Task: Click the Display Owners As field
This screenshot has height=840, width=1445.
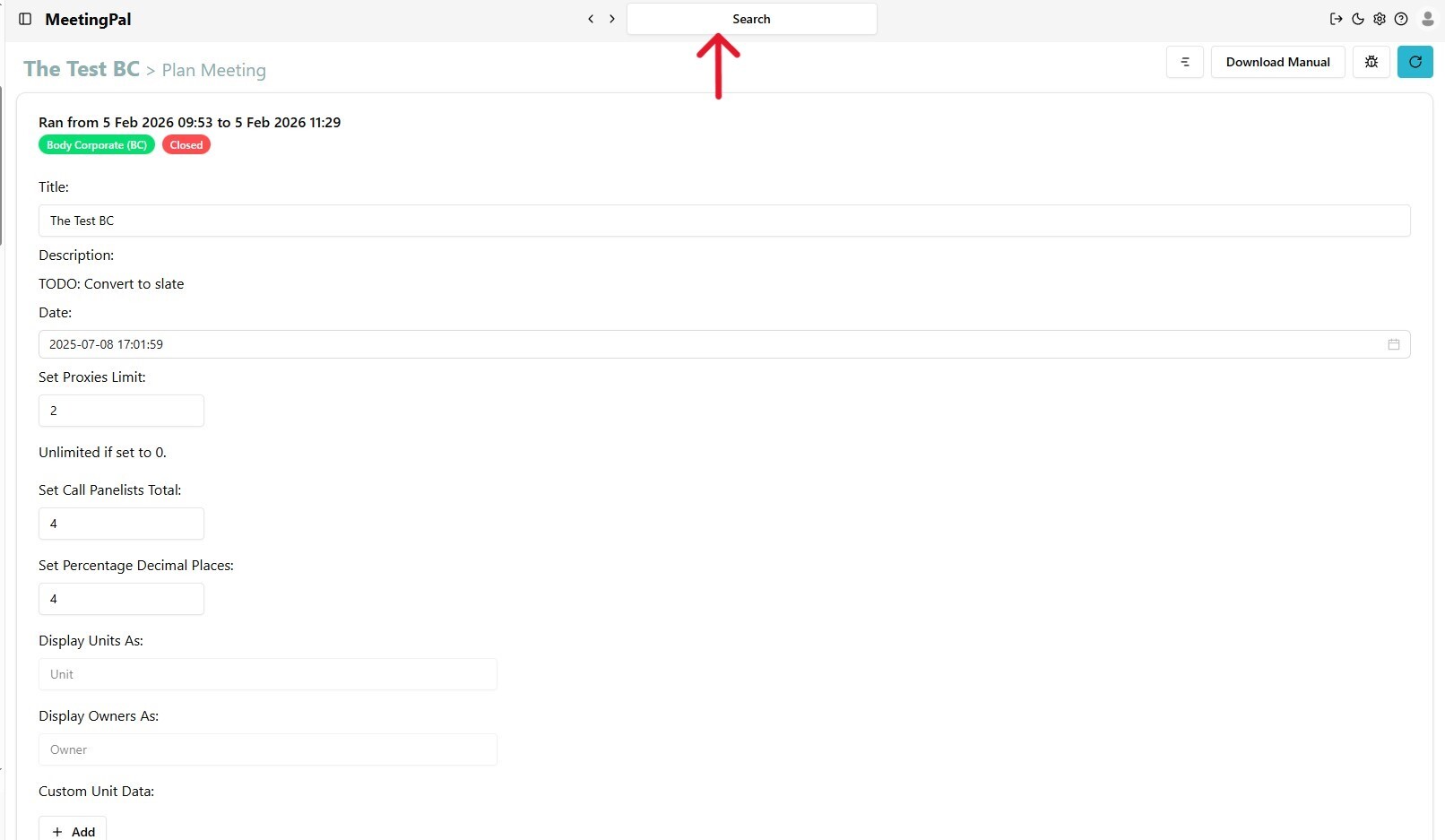Action: click(x=267, y=749)
